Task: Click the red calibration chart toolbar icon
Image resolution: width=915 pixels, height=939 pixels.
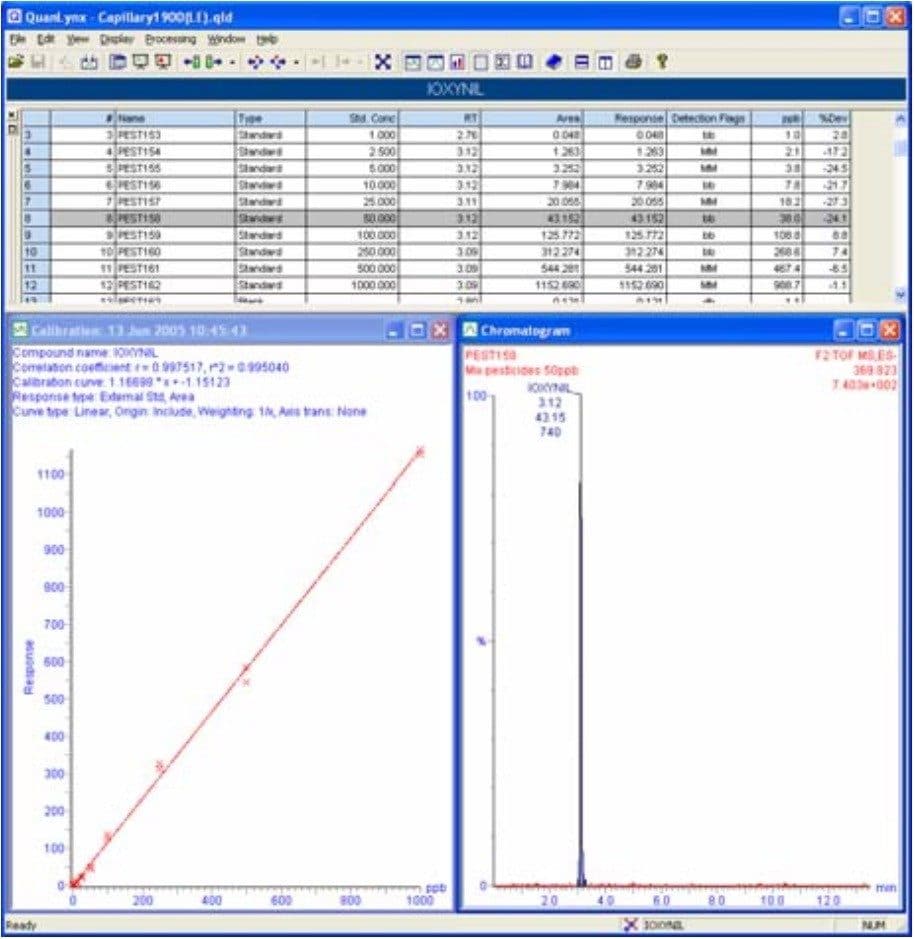Action: pyautogui.click(x=457, y=62)
